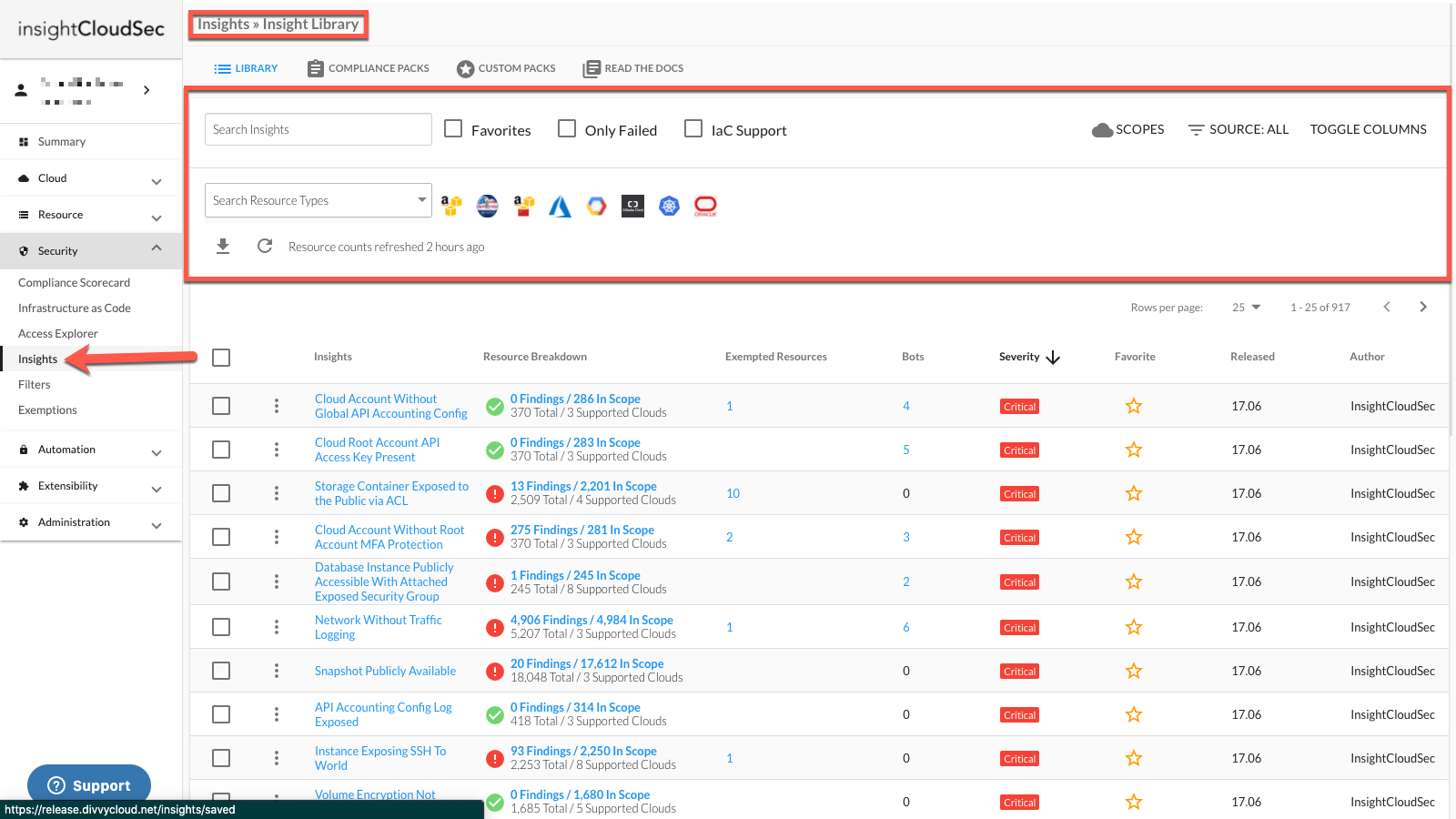Open Infrastructure as Code page

pos(75,308)
